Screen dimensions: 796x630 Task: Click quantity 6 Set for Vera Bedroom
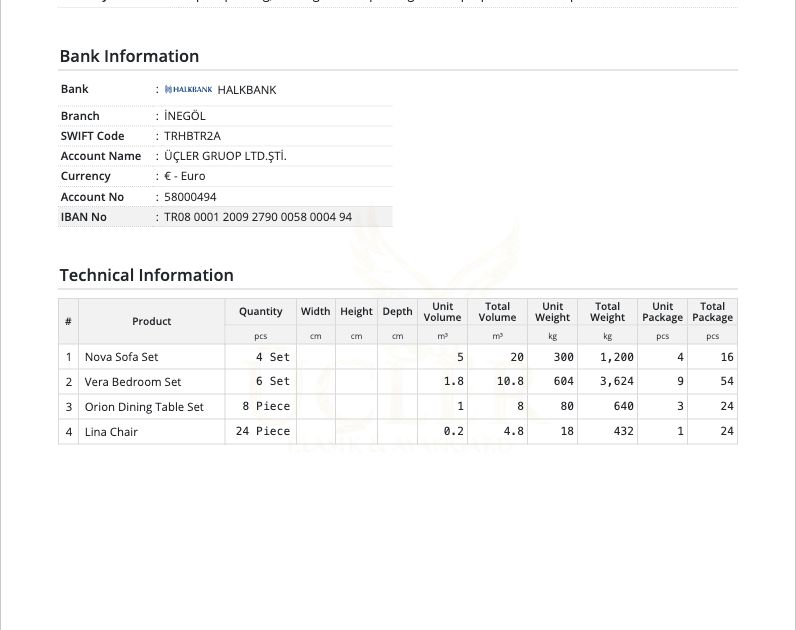click(273, 381)
